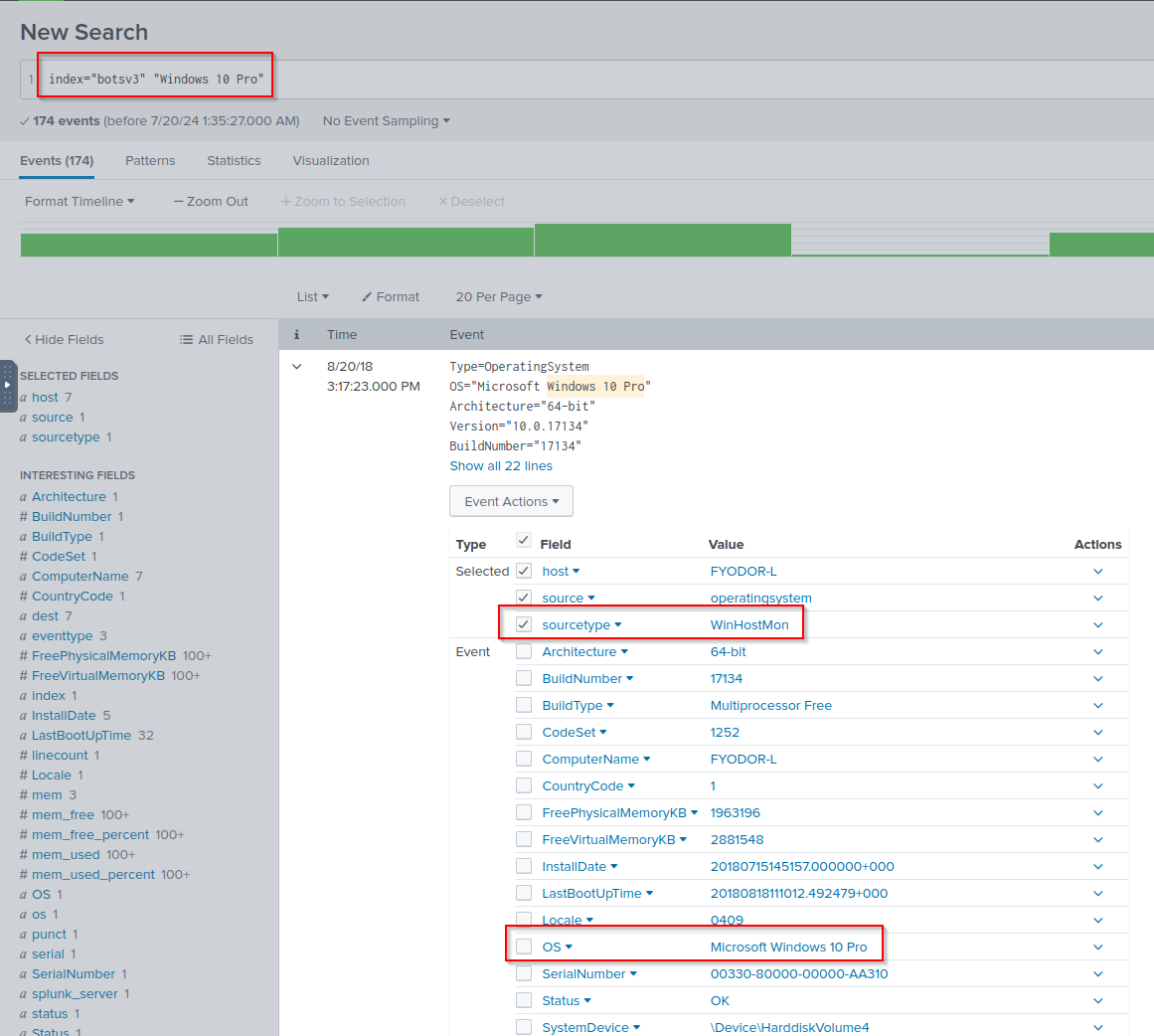Image resolution: width=1154 pixels, height=1036 pixels.
Task: Collapse the expanded event row chevron
Action: coord(296,367)
